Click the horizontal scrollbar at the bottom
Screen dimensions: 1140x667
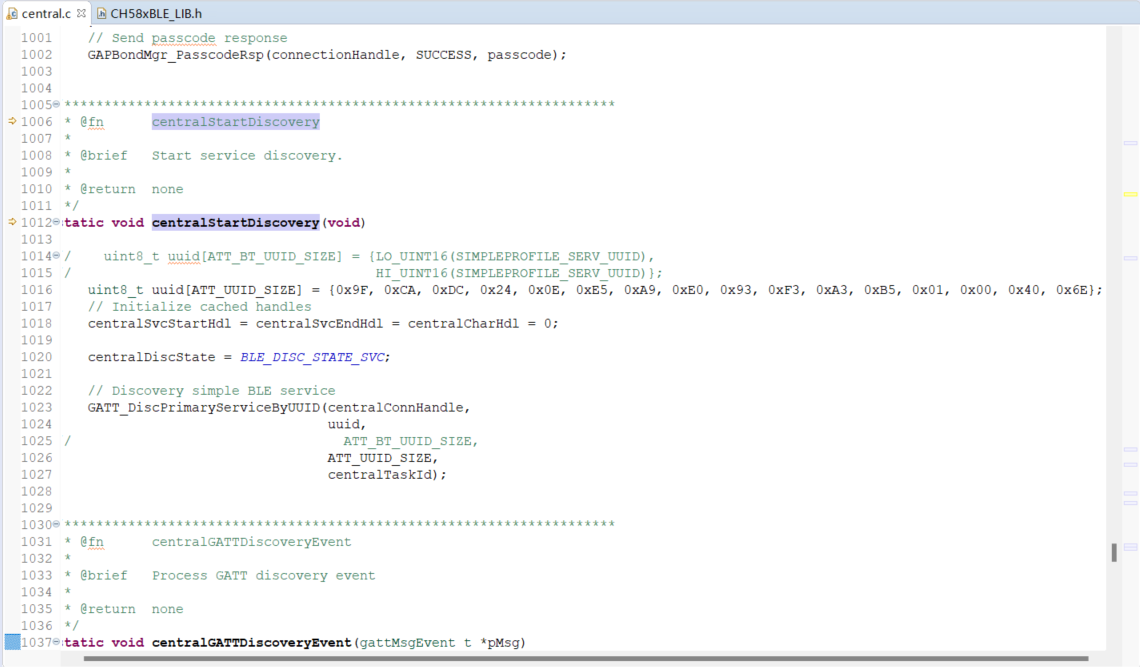pos(585,659)
